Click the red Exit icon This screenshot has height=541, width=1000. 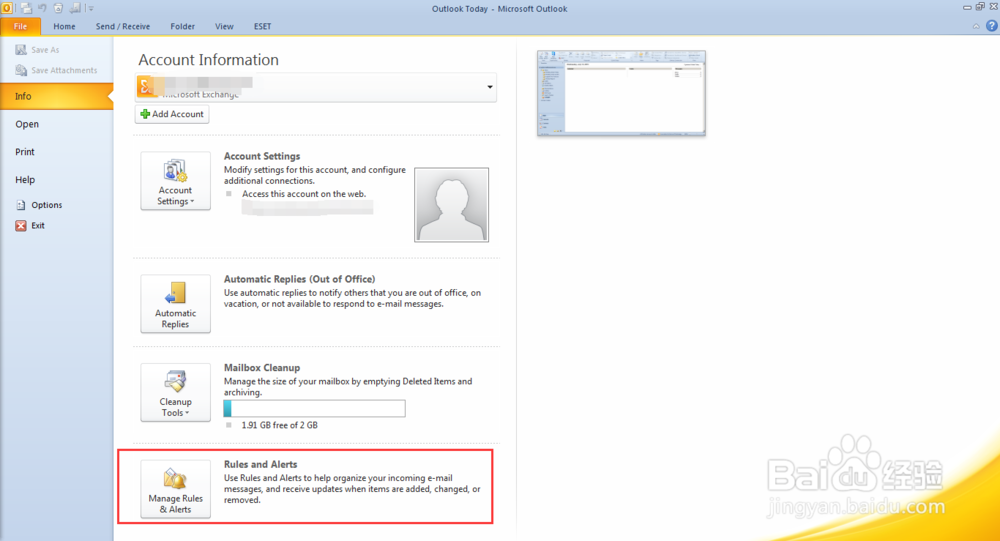[x=21, y=225]
